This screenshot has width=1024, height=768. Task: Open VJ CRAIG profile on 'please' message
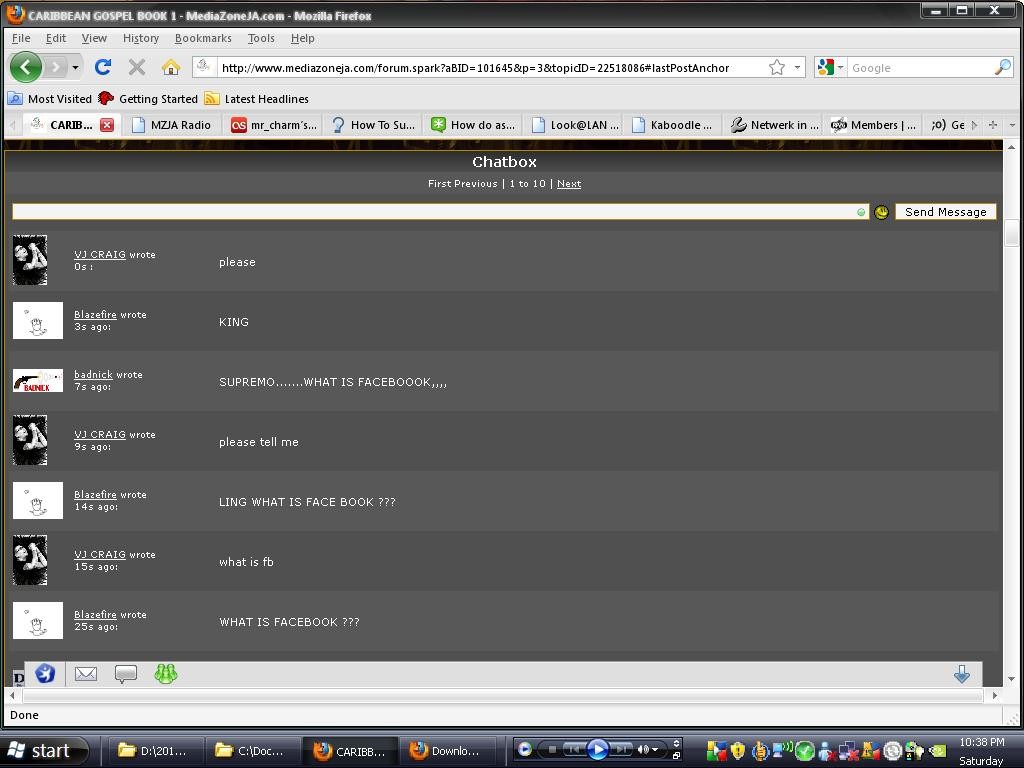[x=99, y=255]
